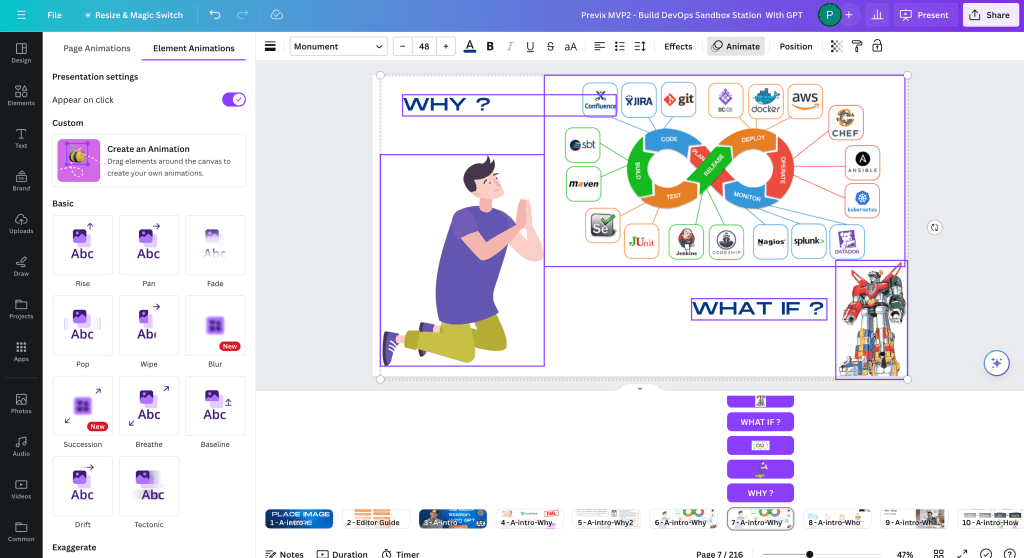Image resolution: width=1024 pixels, height=558 pixels.
Task: Click the Redo arrow
Action: tap(242, 14)
